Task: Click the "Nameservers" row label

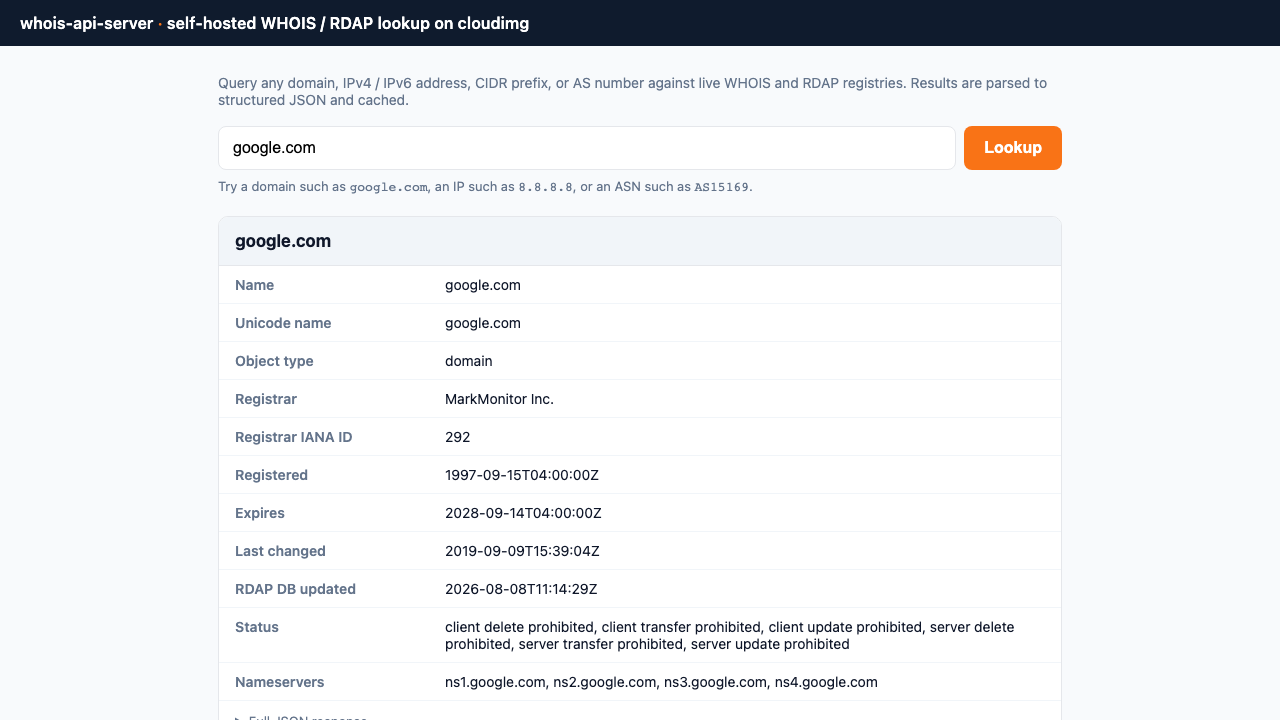Action: pos(280,682)
